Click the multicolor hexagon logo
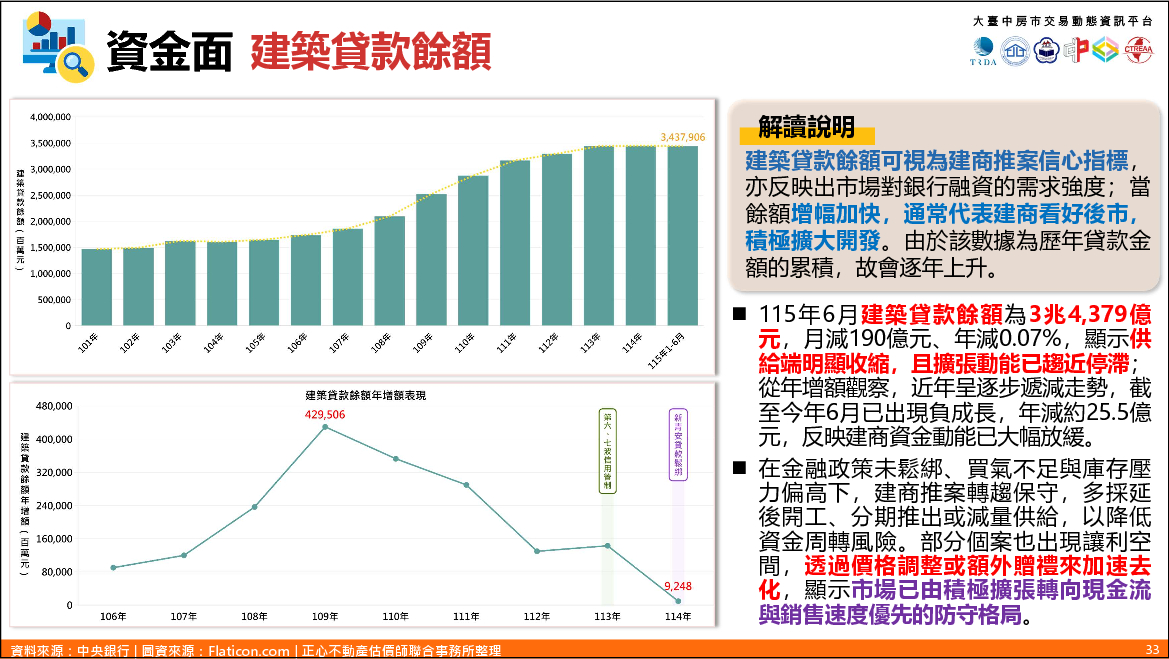Screen dimensions: 1169x659 click(x=1106, y=50)
